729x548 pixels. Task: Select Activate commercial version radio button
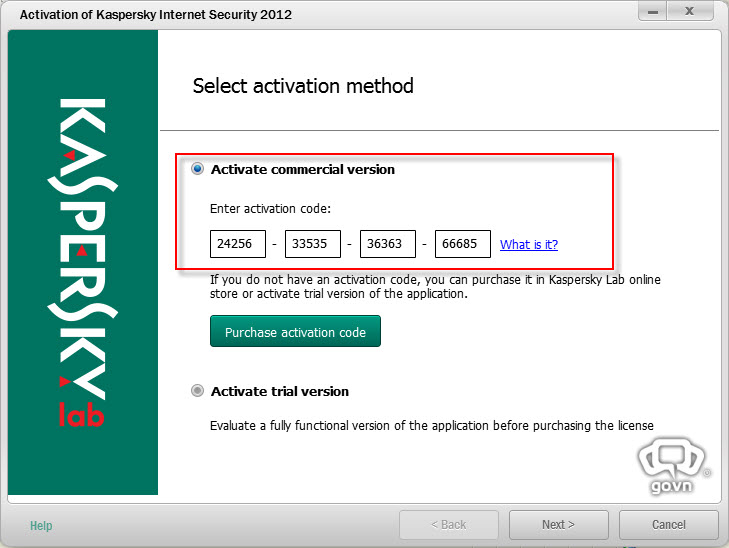[198, 169]
